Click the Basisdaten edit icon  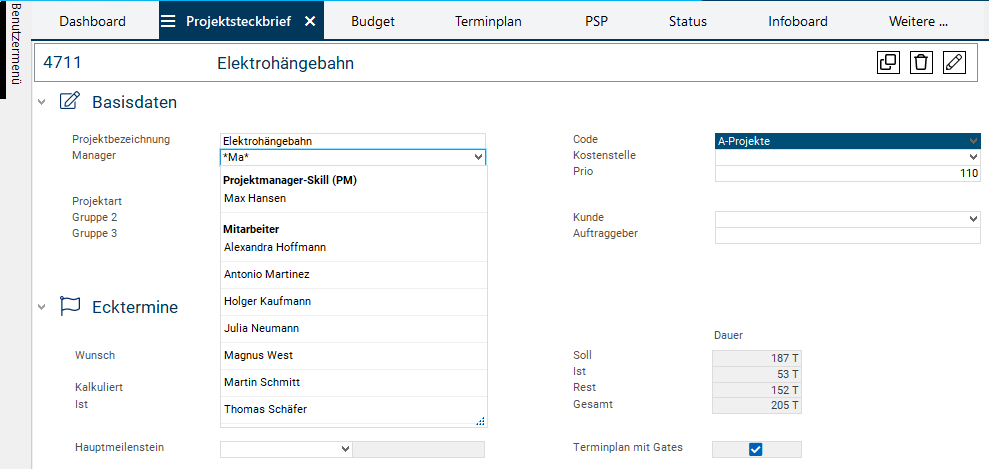[x=70, y=101]
